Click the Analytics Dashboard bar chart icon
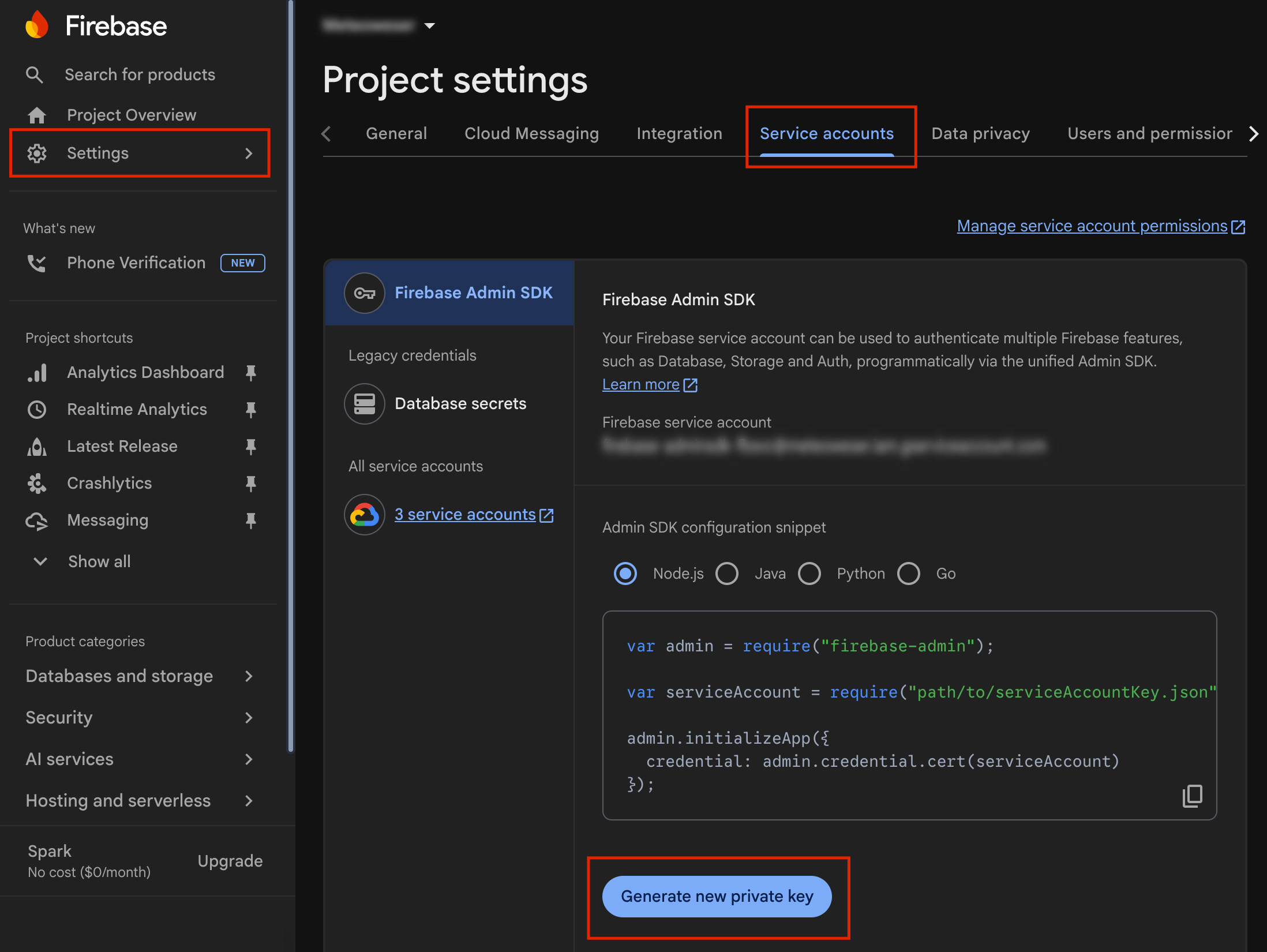The height and width of the screenshot is (952, 1267). (37, 373)
